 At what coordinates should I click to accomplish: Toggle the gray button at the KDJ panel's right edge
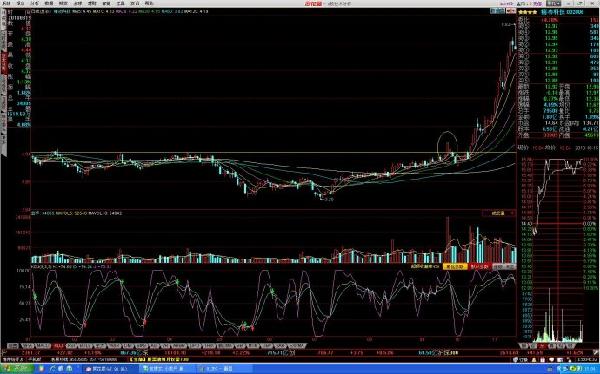pyautogui.click(x=504, y=266)
